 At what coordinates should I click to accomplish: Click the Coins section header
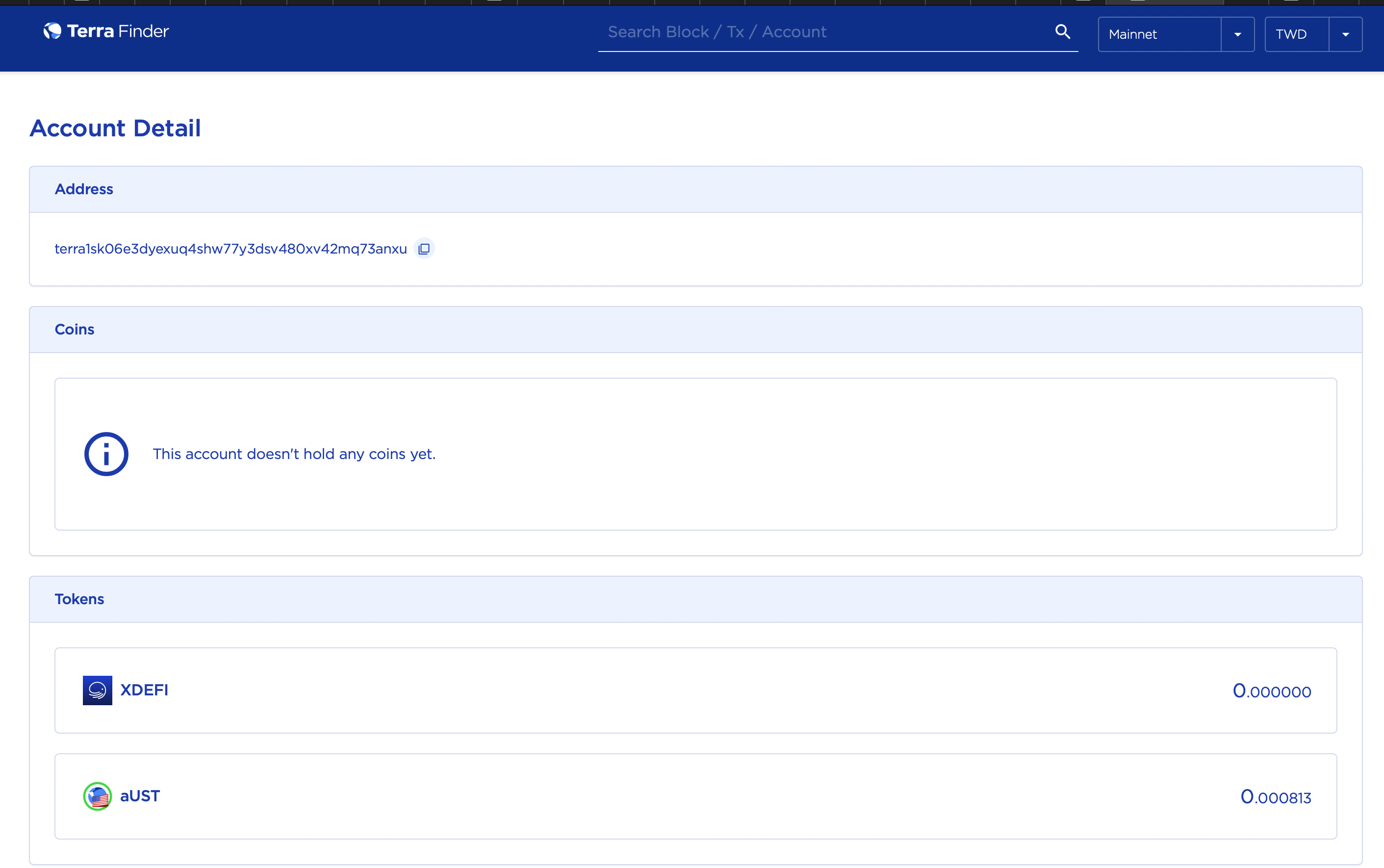(x=696, y=330)
